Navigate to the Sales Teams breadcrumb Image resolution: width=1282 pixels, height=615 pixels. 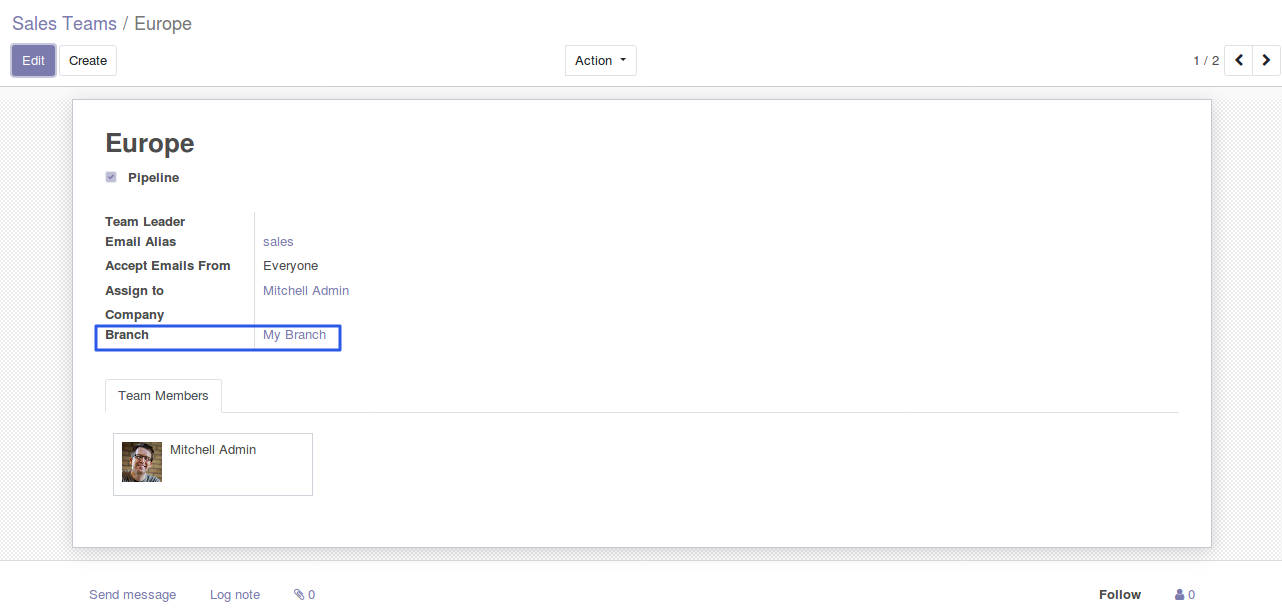point(64,23)
